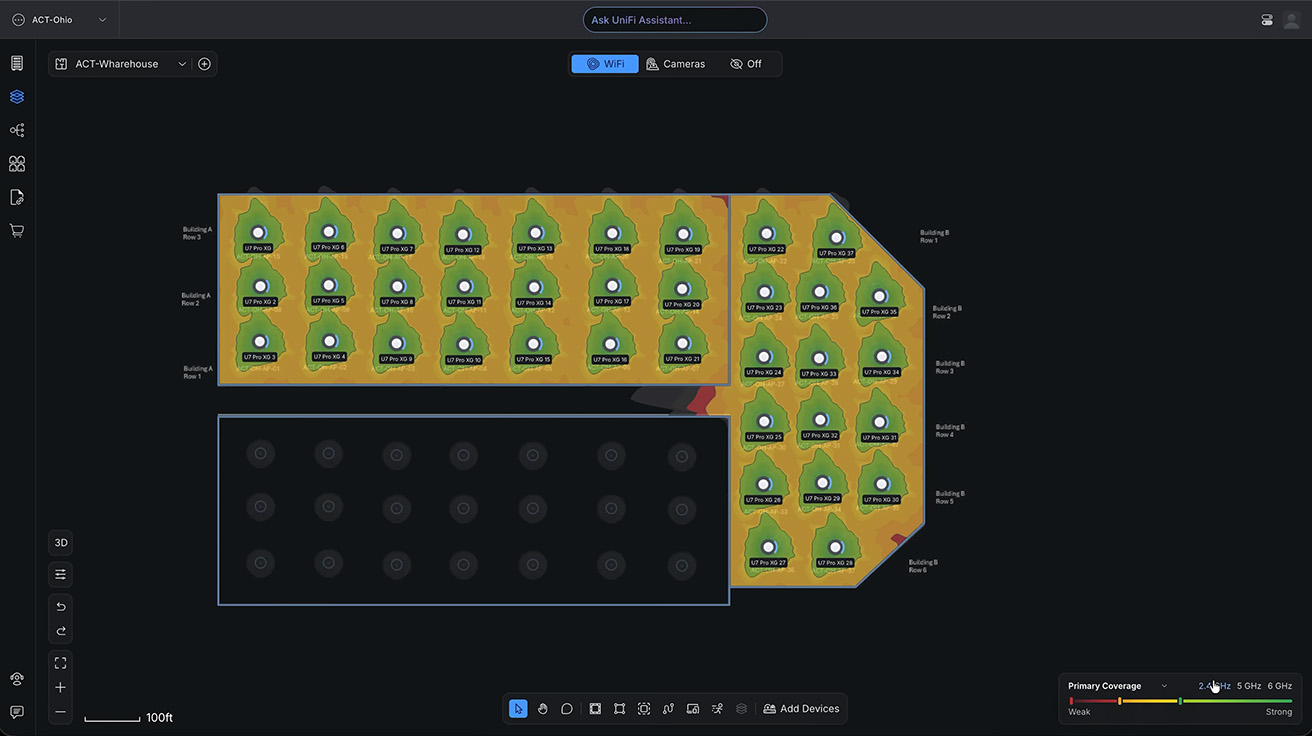Select access point U7 Pro XG 12
The height and width of the screenshot is (736, 1312).
(x=463, y=235)
